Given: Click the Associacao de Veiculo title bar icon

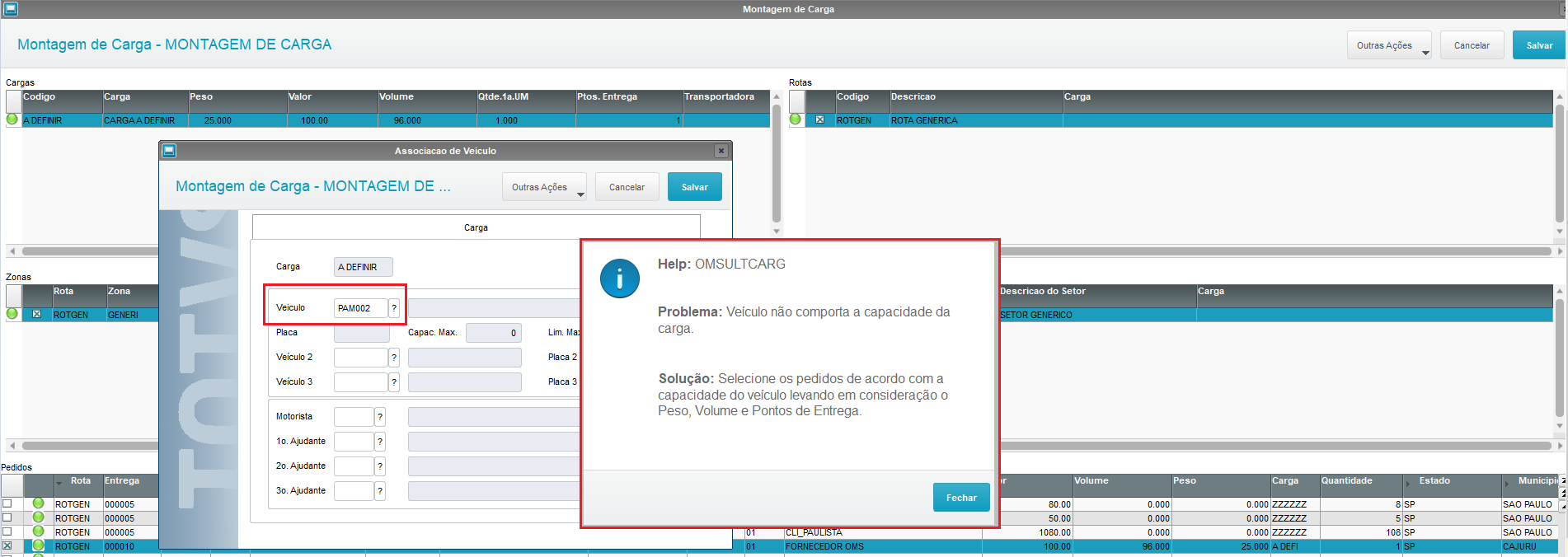Looking at the screenshot, I should (169, 151).
